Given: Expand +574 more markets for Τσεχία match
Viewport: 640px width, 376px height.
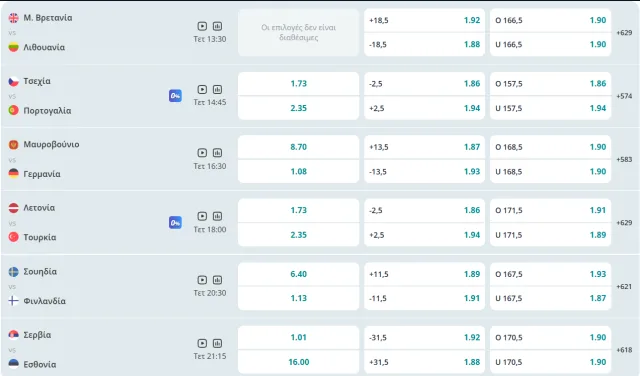Looking at the screenshot, I should tap(624, 96).
